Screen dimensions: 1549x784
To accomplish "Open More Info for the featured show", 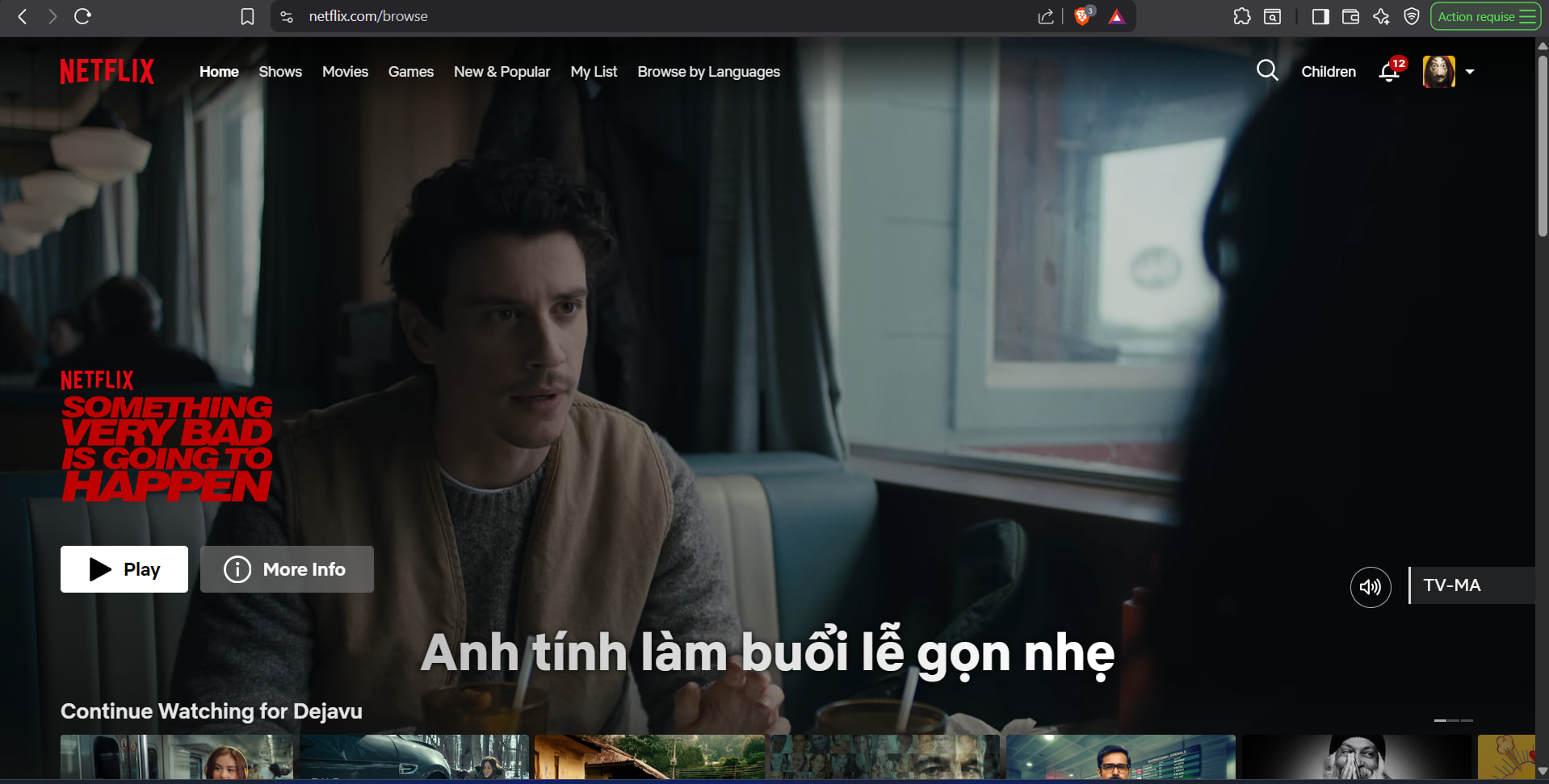I will click(x=287, y=569).
